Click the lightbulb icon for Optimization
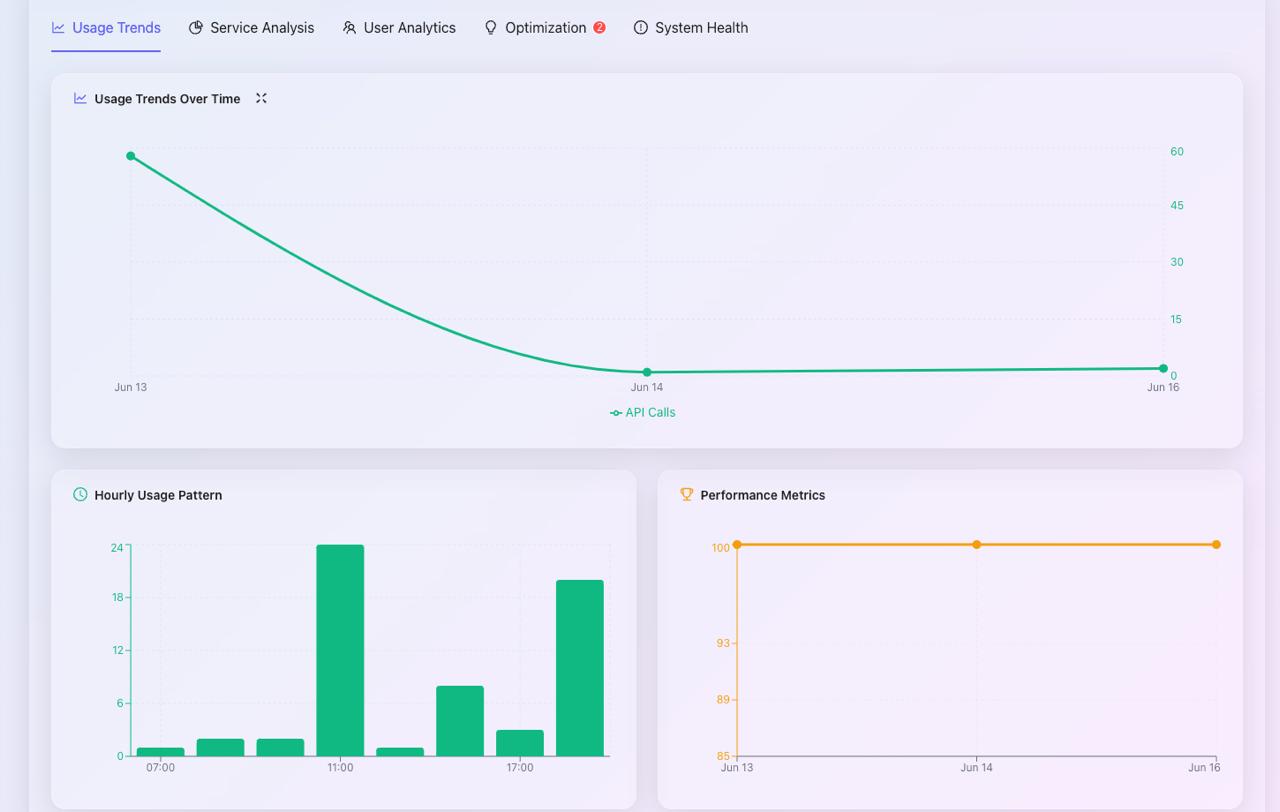 pyautogui.click(x=490, y=28)
